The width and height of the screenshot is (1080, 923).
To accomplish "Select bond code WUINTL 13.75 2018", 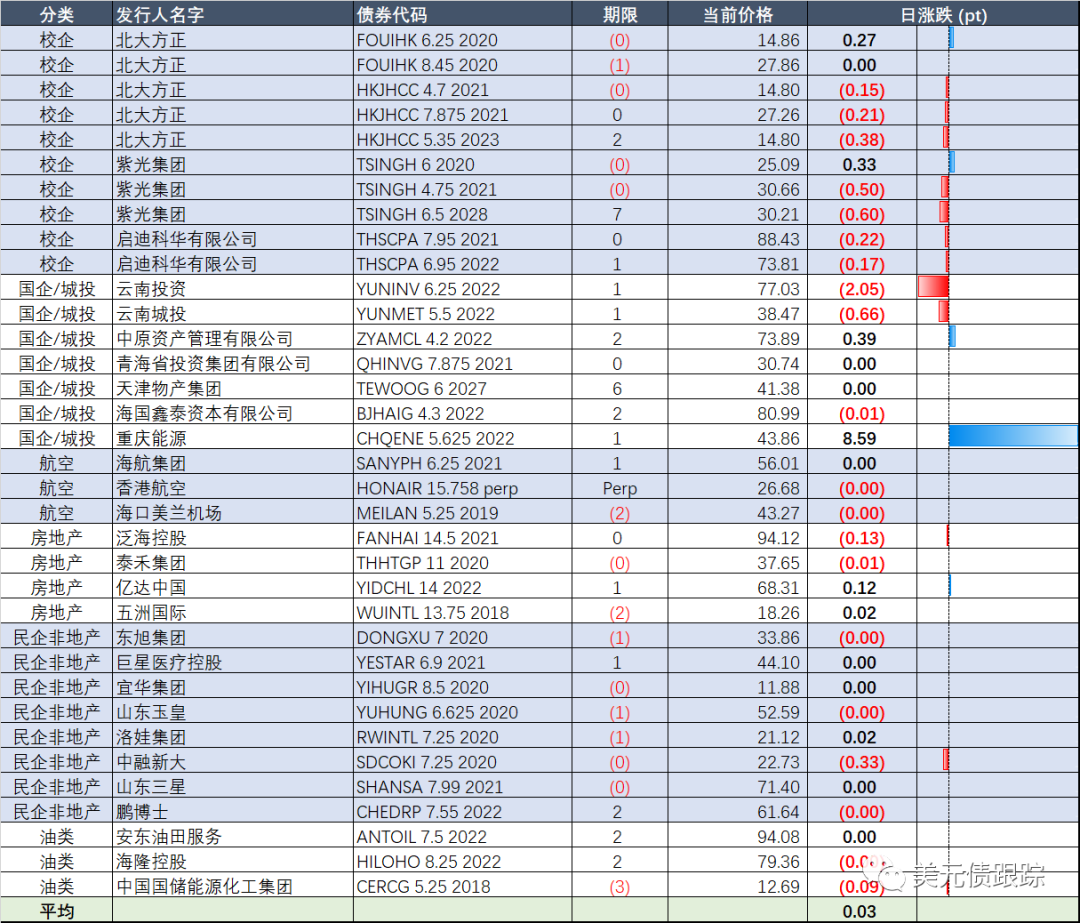I will 433,612.
